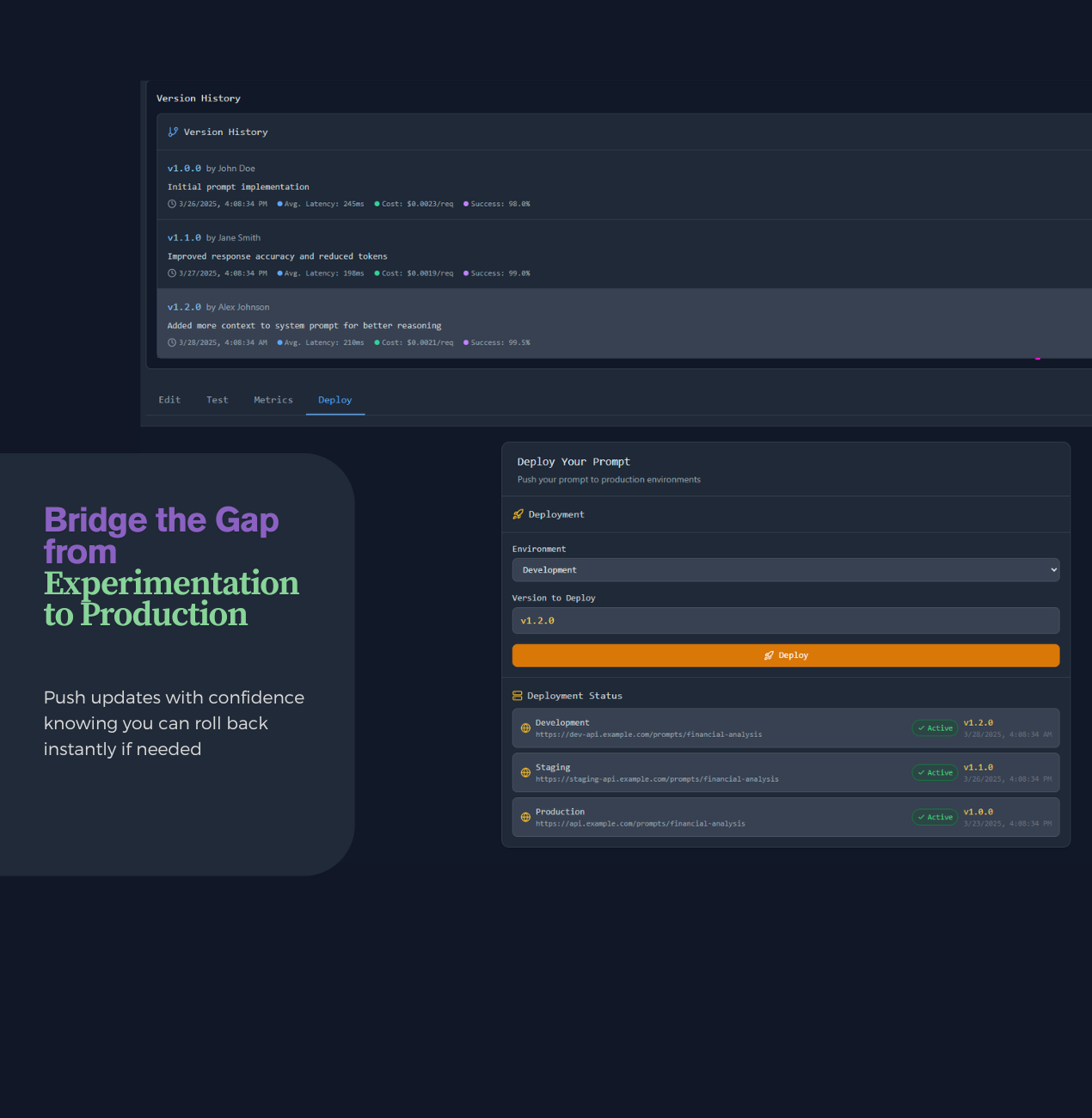Click the purple success dot in the v1.2.0 row
The height and width of the screenshot is (1118, 1092).
(466, 342)
